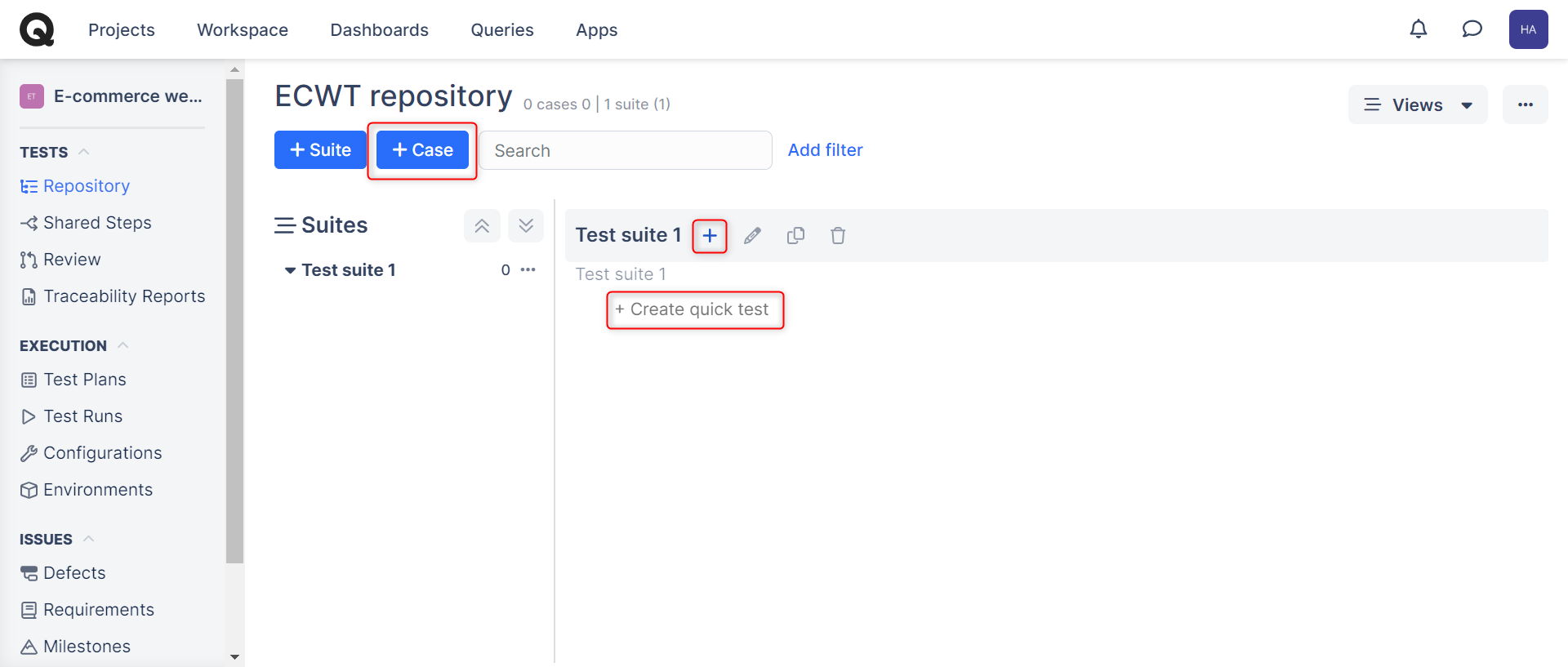Screen dimensions: 1568x667
Task: Open the Dashboards menu
Action: coord(379,30)
